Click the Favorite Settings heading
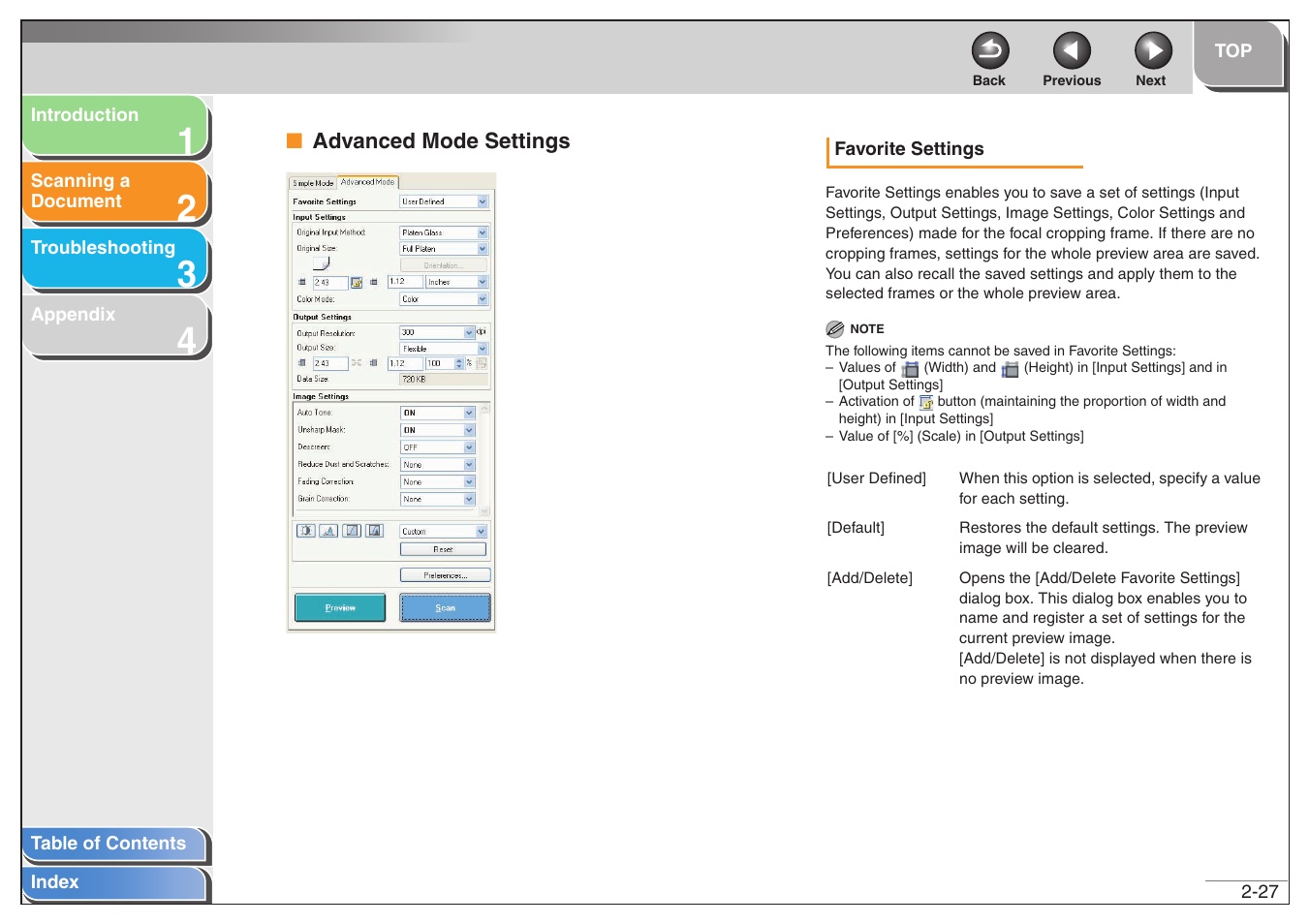The width and height of the screenshot is (1309, 924). (x=909, y=149)
